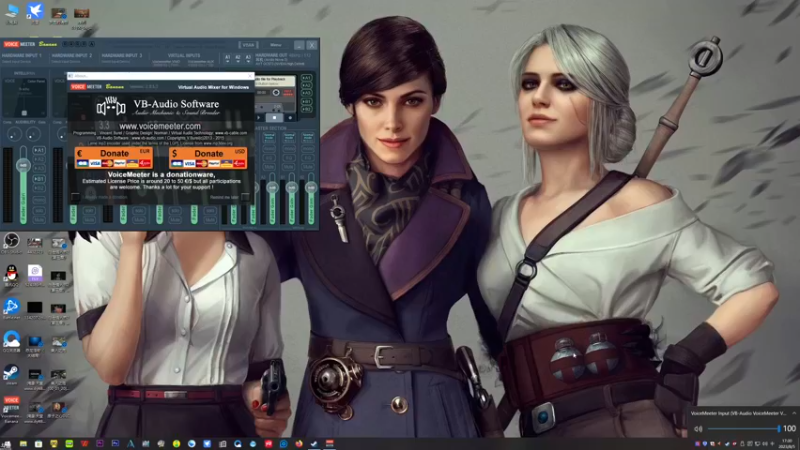The image size is (800, 450).
Task: Open the This PC desktop icon
Action: [x=11, y=13]
